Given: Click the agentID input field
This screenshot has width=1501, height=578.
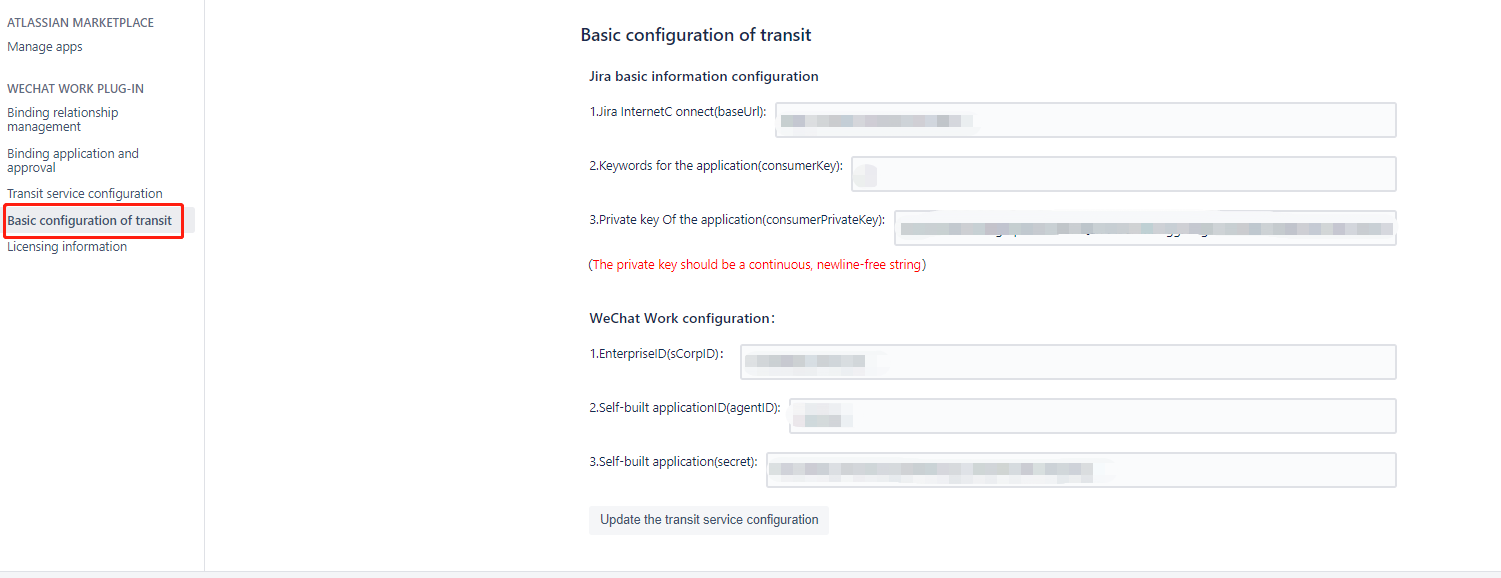Looking at the screenshot, I should [x=1092, y=416].
